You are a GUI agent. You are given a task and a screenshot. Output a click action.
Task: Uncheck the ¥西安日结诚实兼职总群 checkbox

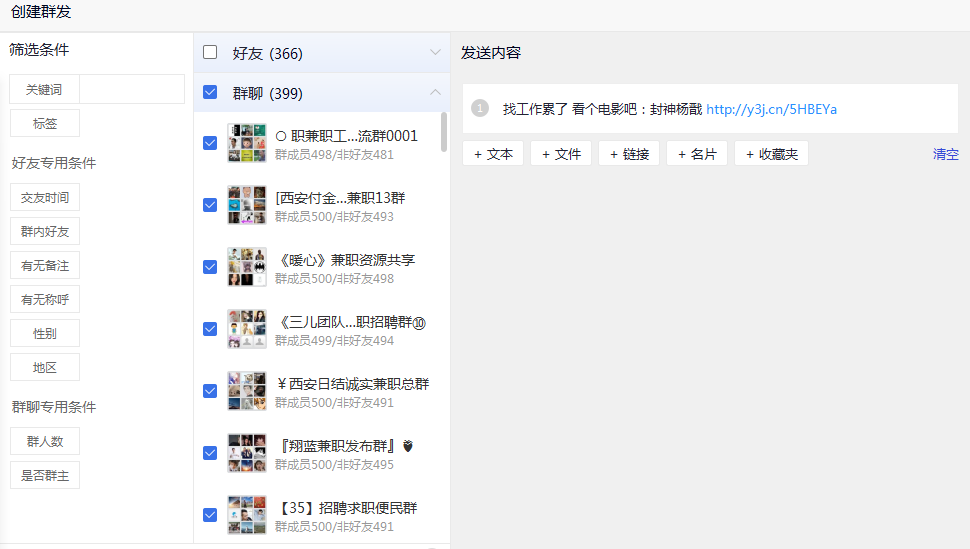[210, 391]
